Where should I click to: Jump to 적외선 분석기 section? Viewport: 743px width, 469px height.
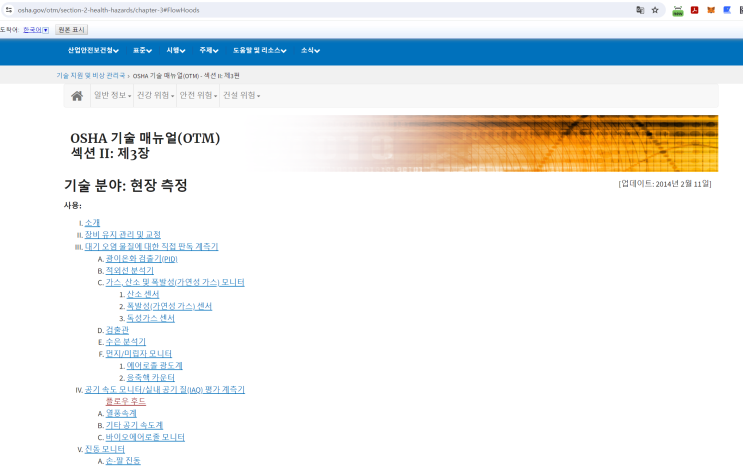coord(129,271)
